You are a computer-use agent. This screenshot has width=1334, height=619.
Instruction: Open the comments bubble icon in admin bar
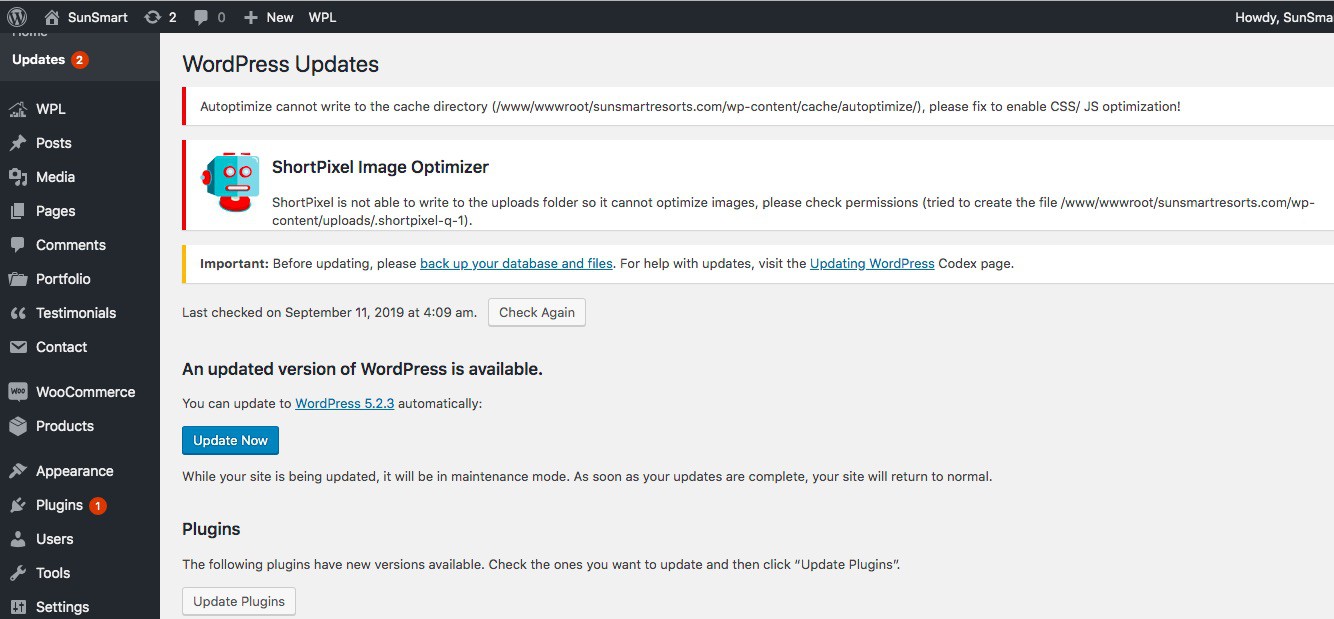pos(203,16)
